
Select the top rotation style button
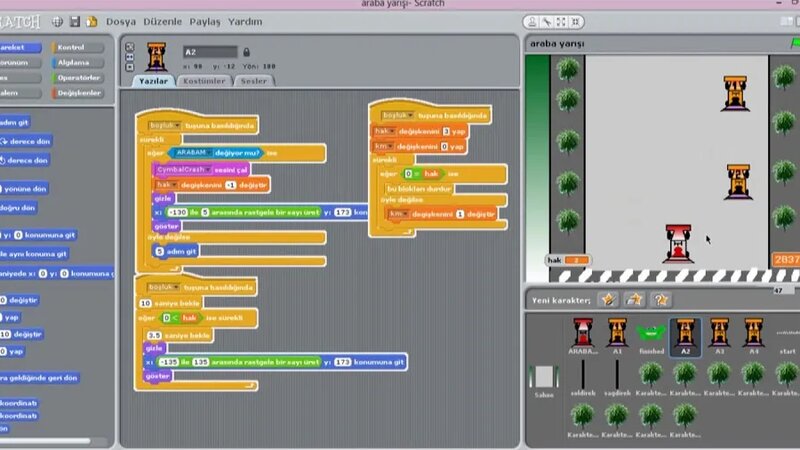[x=130, y=47]
